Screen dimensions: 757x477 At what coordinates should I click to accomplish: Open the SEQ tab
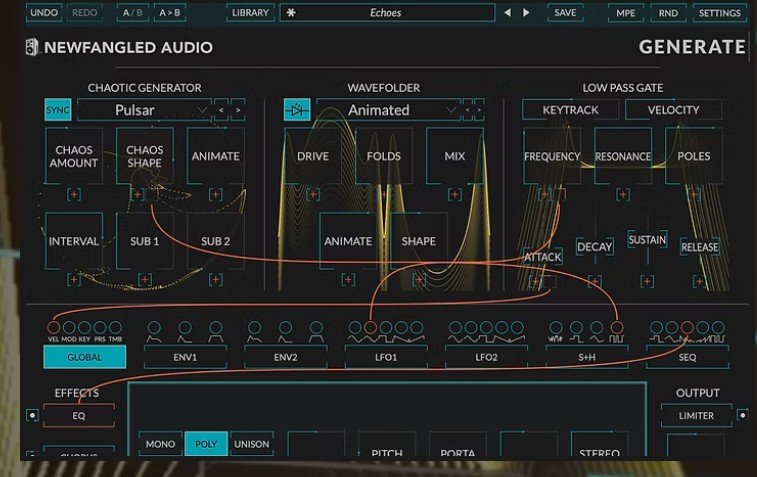tap(687, 357)
